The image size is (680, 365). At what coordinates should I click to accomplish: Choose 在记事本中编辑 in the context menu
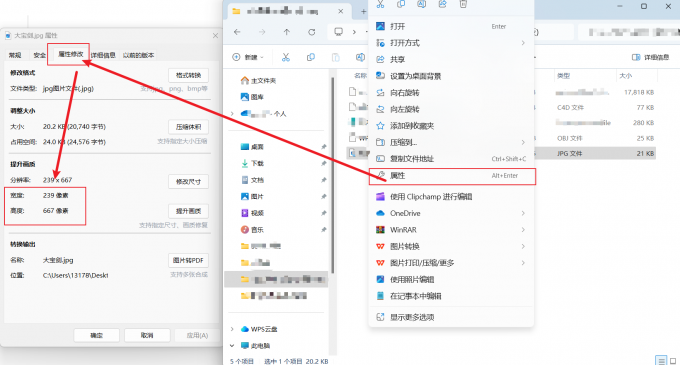[451, 296]
